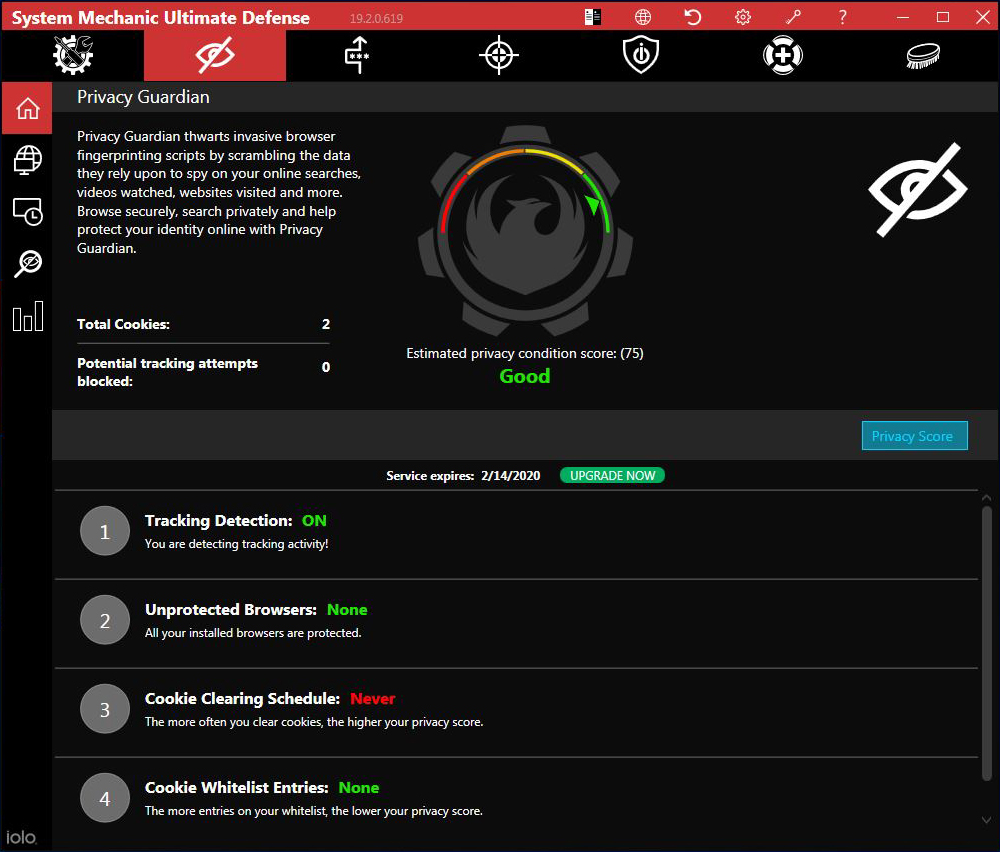Click the Cookie Clearing Schedule Never value
The width and height of the screenshot is (1000, 852).
point(372,699)
